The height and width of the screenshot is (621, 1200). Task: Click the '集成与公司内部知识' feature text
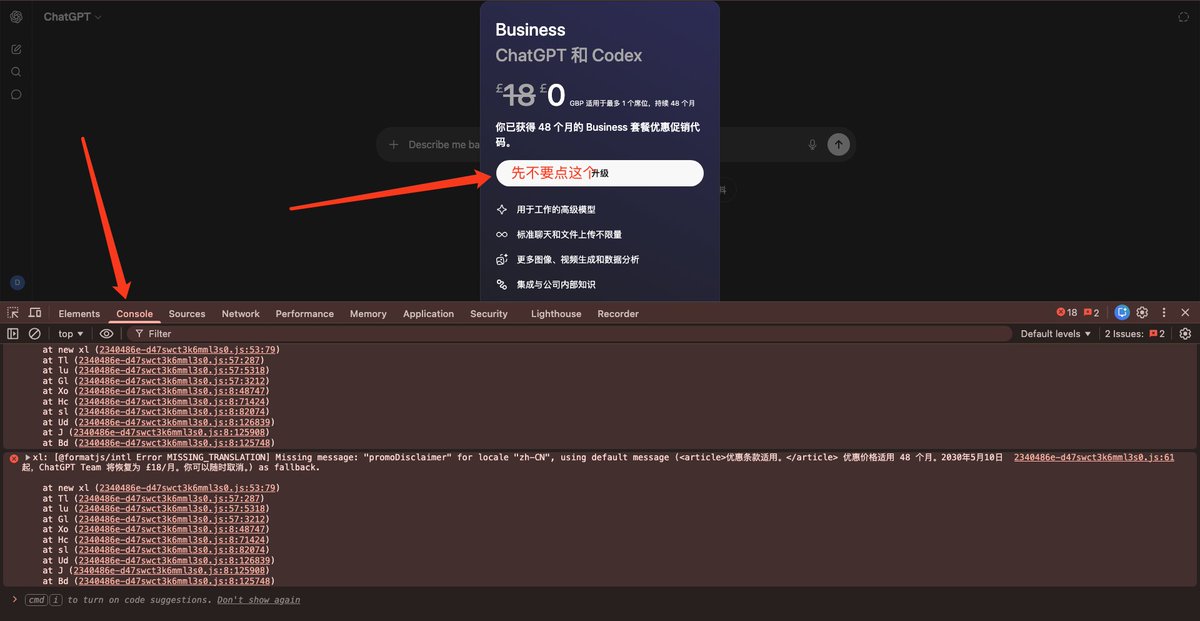pyautogui.click(x=556, y=285)
